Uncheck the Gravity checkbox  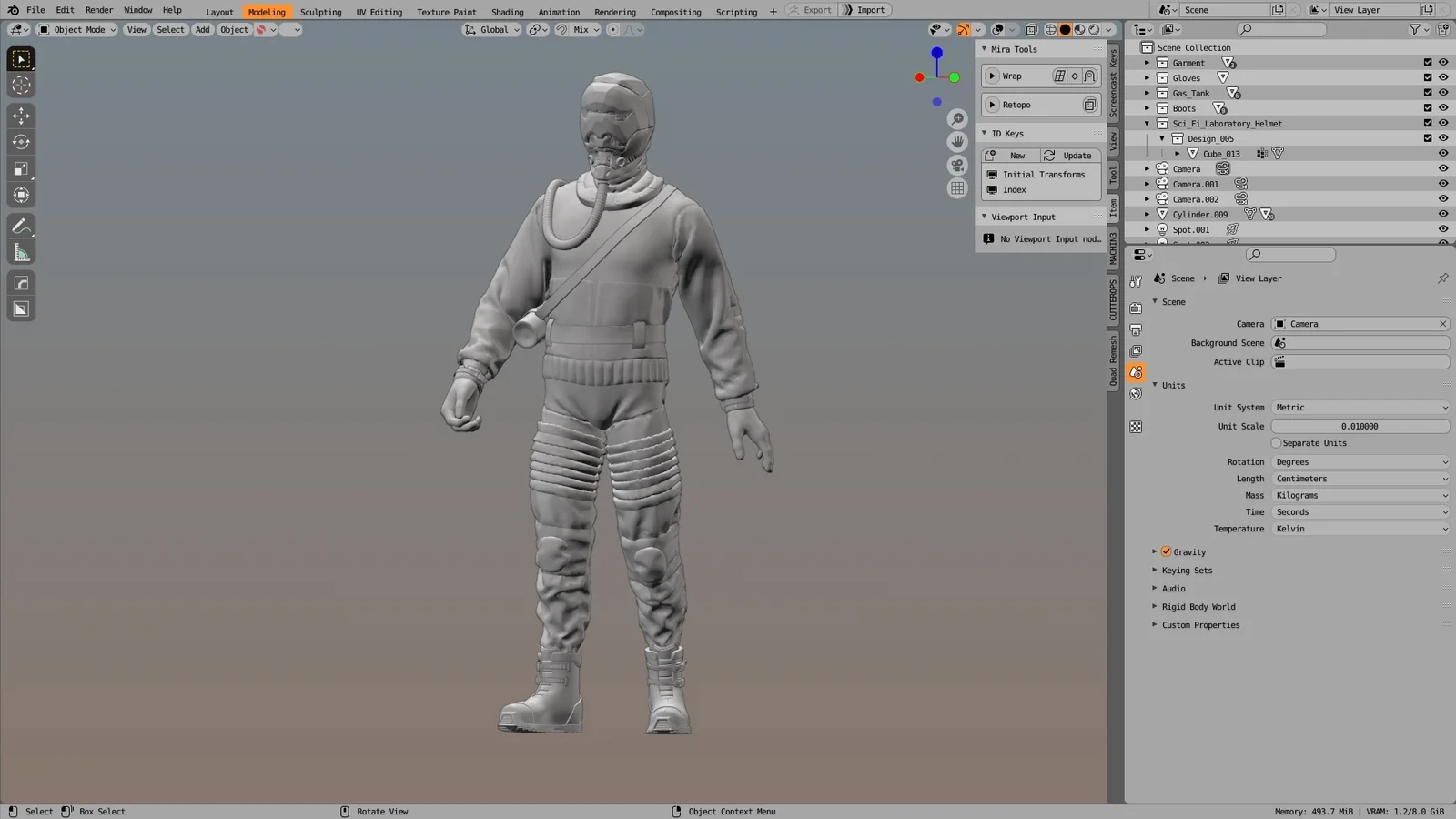click(1166, 551)
